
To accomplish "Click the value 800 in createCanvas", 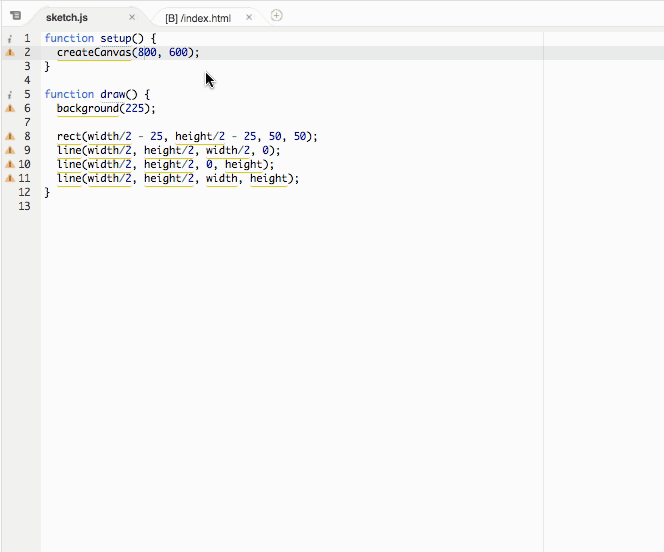I will tap(147, 52).
